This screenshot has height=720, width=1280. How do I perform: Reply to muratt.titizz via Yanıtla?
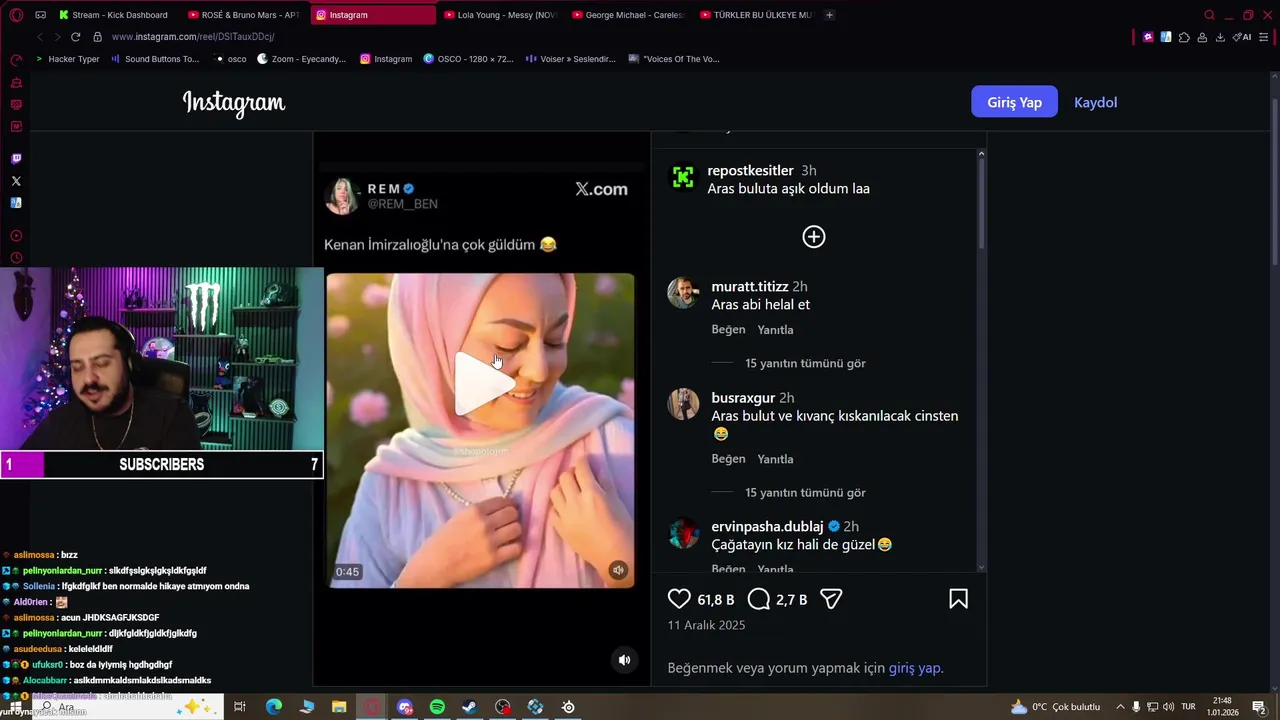(x=775, y=330)
